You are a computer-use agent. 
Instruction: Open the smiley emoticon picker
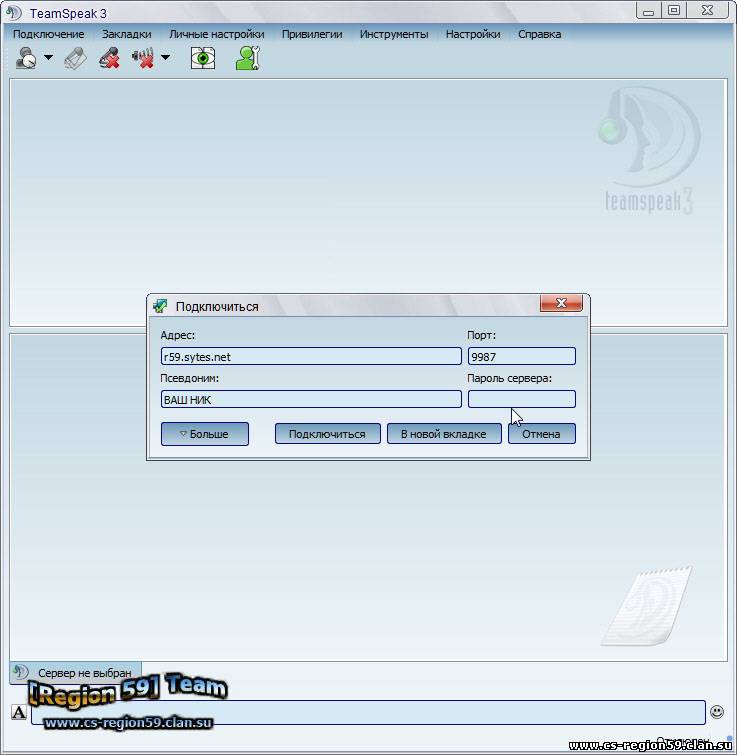coord(717,712)
